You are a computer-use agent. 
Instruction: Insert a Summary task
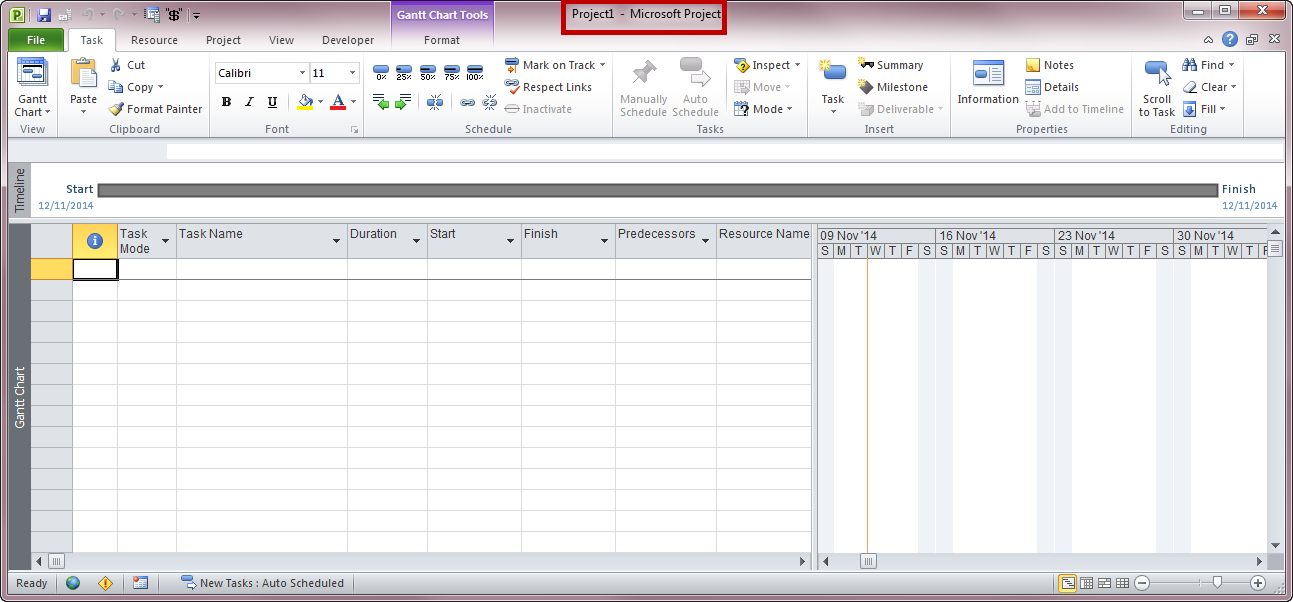891,65
